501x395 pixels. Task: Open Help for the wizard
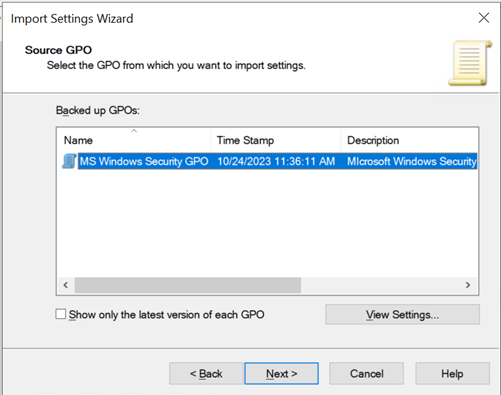click(452, 374)
